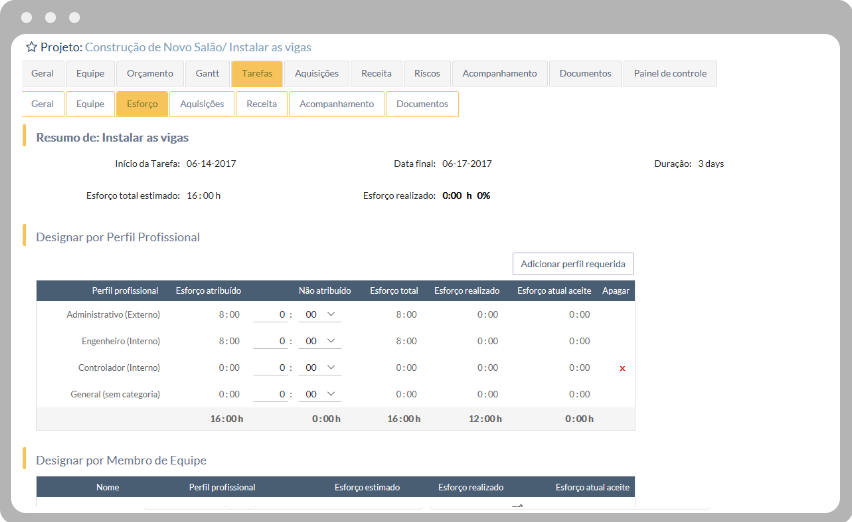Click hours field for Engenheiro (Interno)

270,342
